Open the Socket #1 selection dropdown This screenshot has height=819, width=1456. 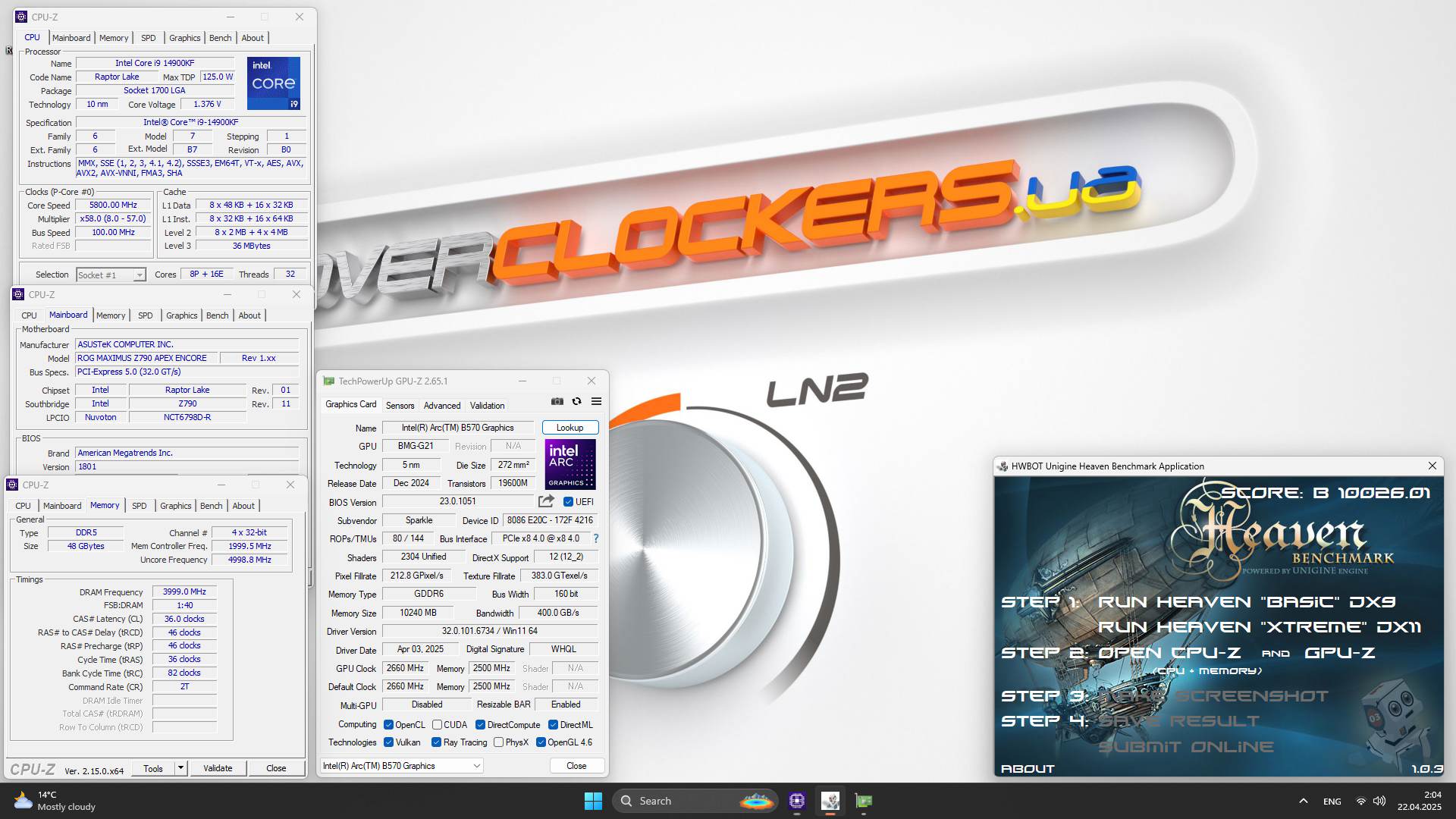click(111, 275)
